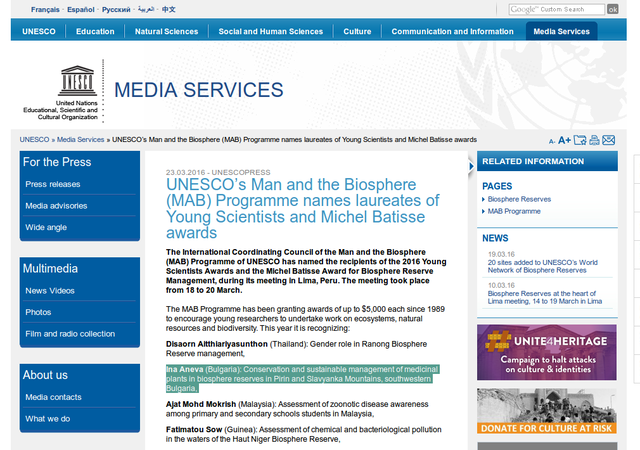Open Film and radio collection
The height and width of the screenshot is (450, 640).
pyautogui.click(x=70, y=334)
